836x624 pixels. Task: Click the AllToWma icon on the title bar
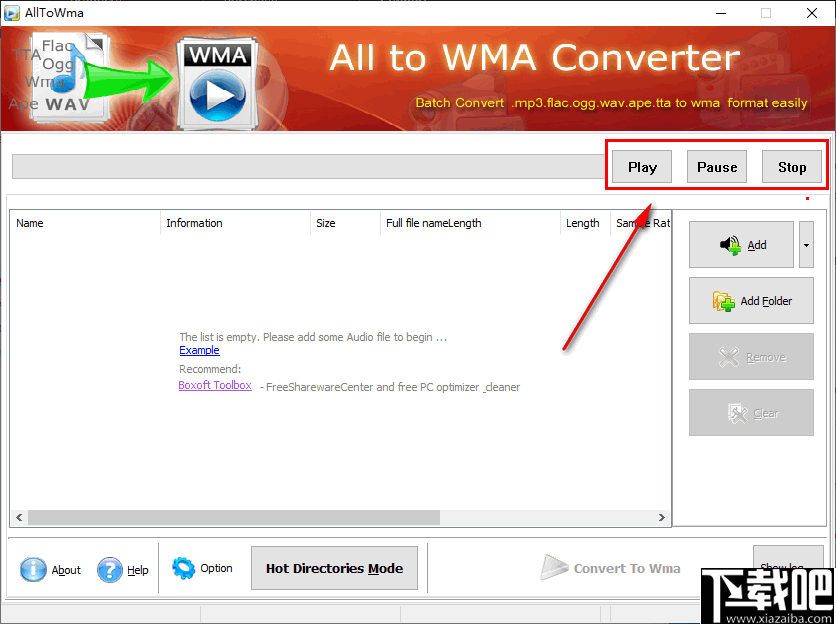pos(12,13)
